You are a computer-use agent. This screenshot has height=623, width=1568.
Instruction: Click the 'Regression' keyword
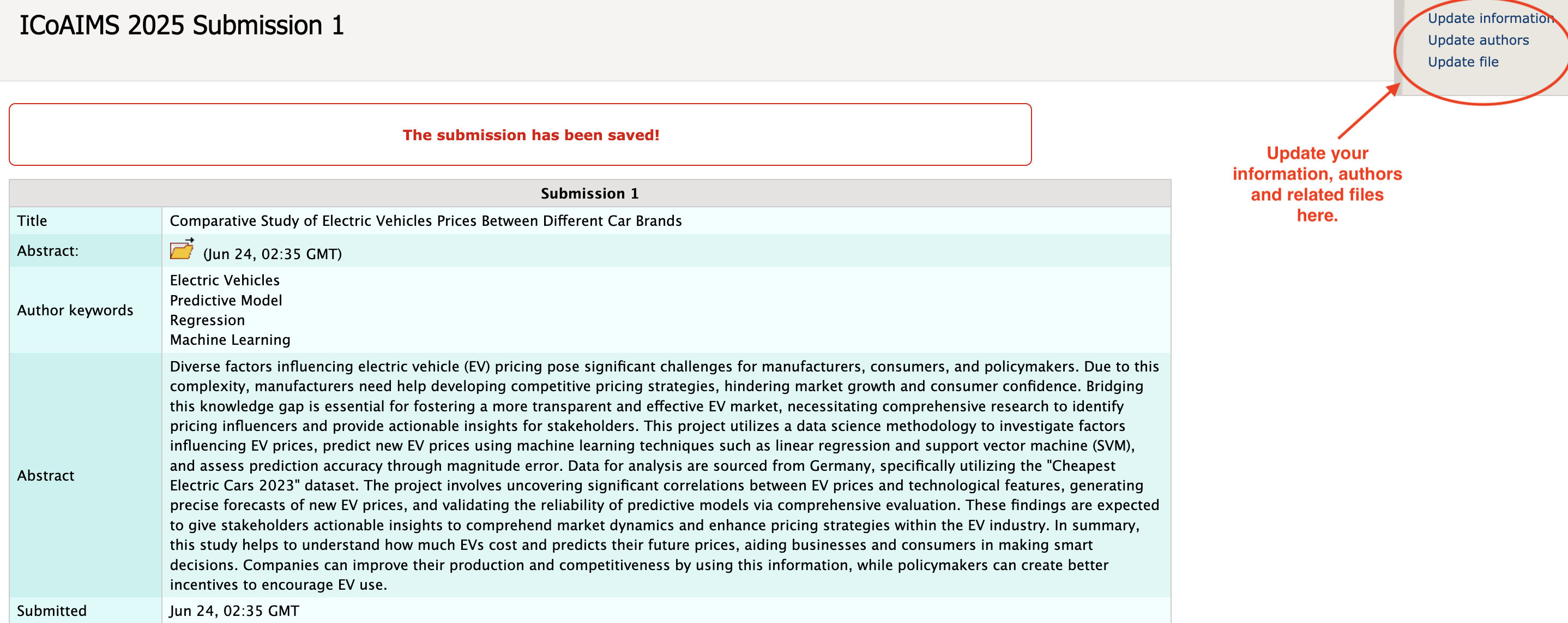pos(207,320)
